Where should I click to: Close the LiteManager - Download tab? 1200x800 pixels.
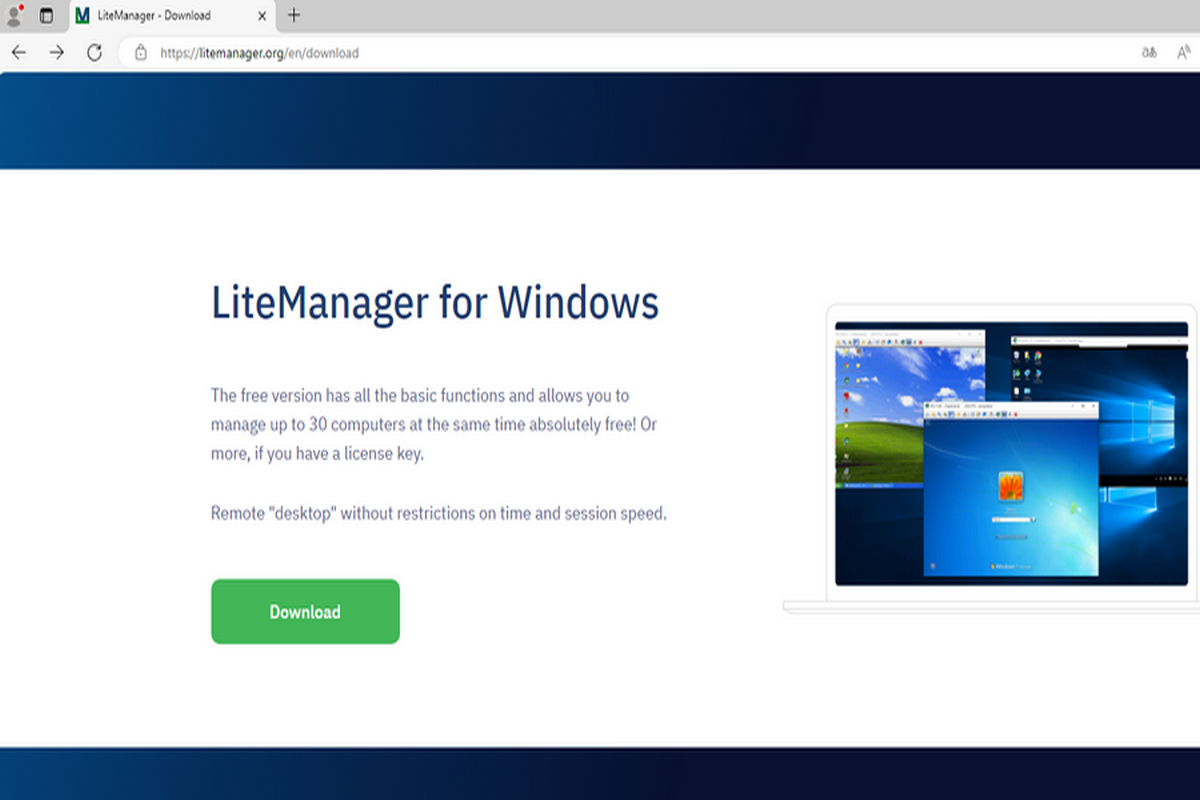(x=263, y=16)
